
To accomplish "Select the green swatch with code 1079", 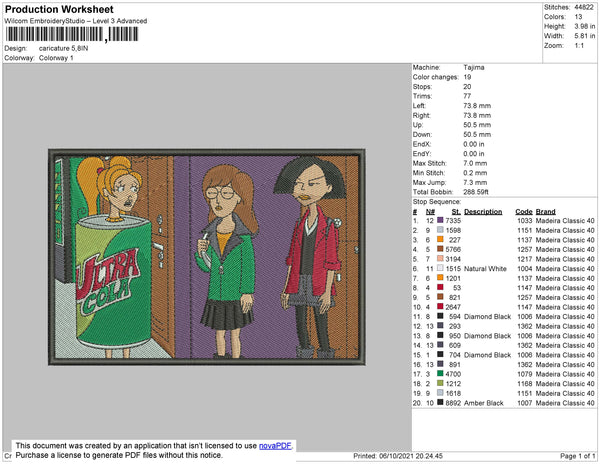I will [x=440, y=374].
